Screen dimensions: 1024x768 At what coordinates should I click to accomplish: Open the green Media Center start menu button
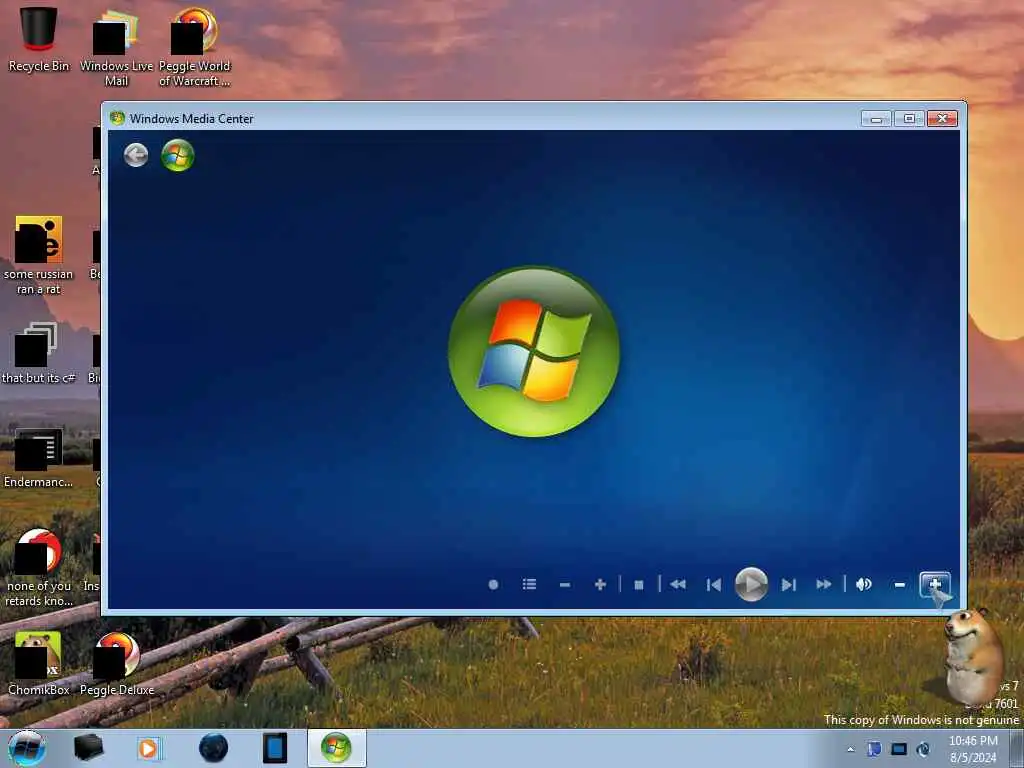pyautogui.click(x=178, y=155)
